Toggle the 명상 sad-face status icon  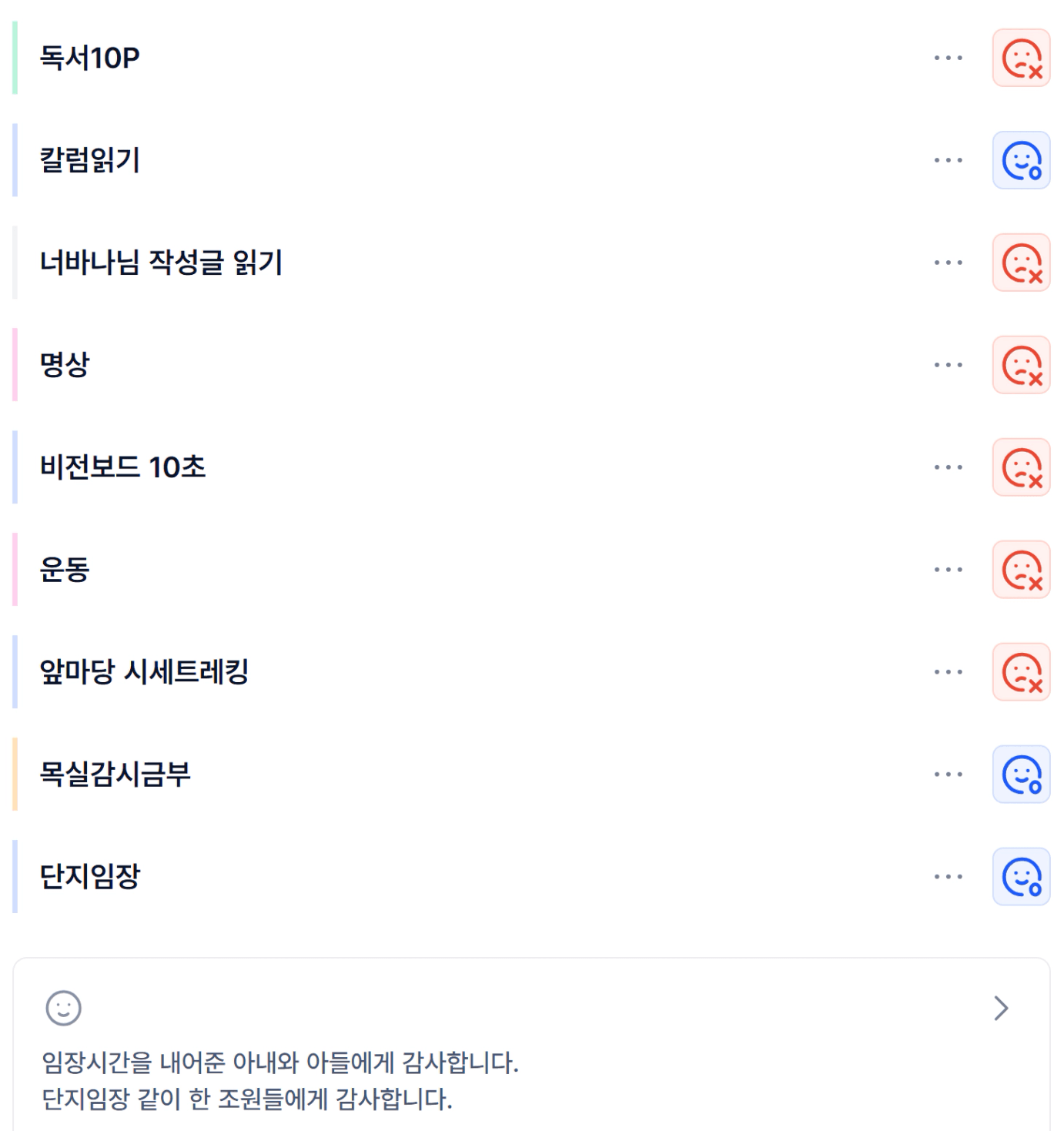1021,365
